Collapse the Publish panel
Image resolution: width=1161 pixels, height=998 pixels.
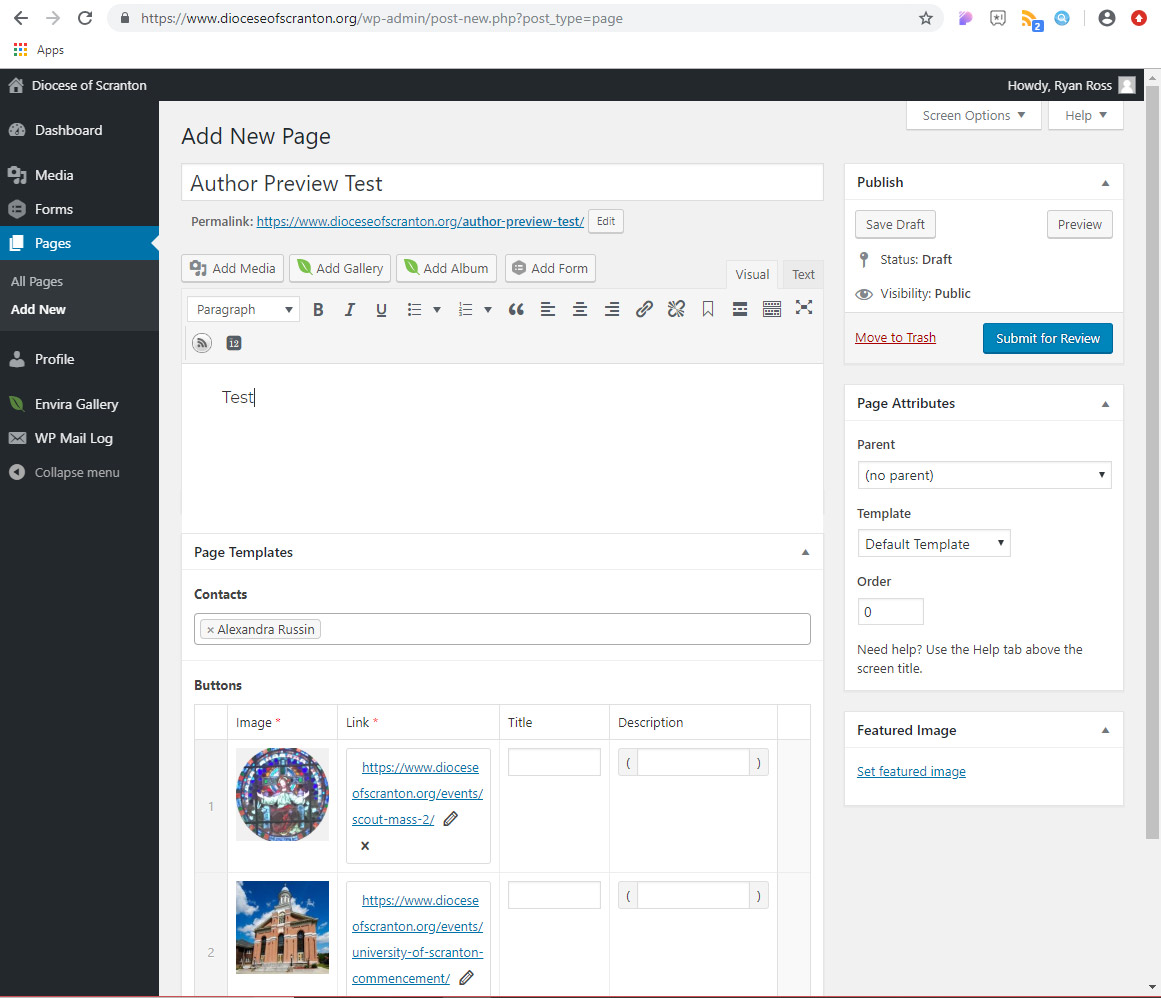click(x=1105, y=183)
